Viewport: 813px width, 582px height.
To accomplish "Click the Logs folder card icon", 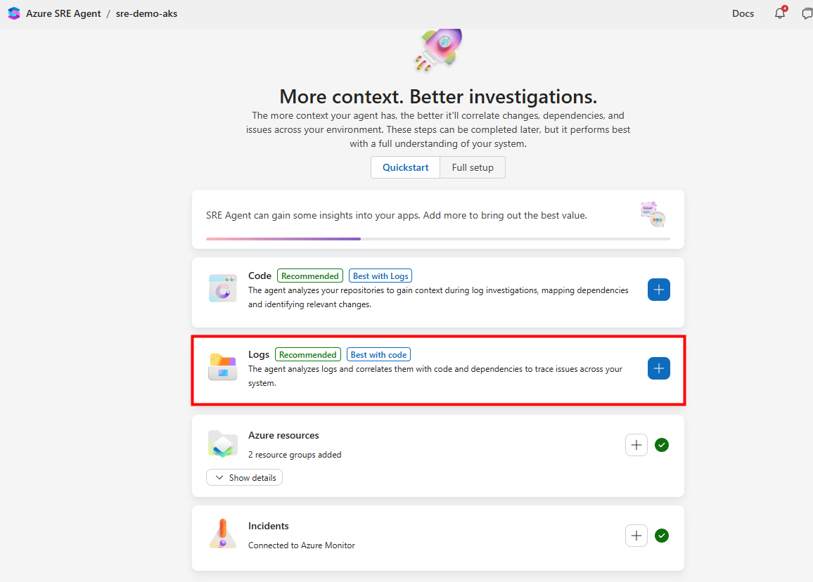I will click(x=222, y=367).
